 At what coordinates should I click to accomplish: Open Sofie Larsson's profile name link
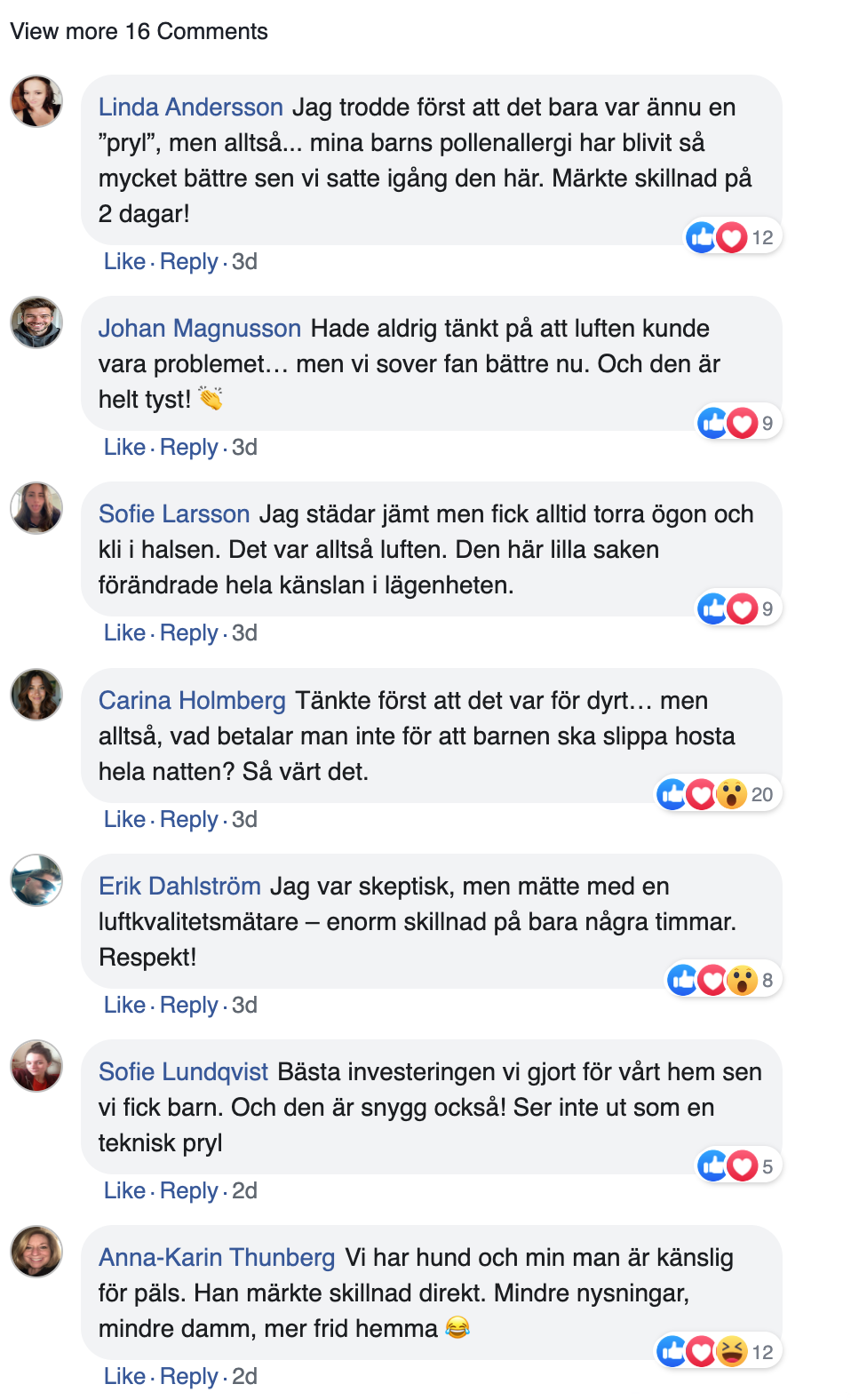point(174,514)
